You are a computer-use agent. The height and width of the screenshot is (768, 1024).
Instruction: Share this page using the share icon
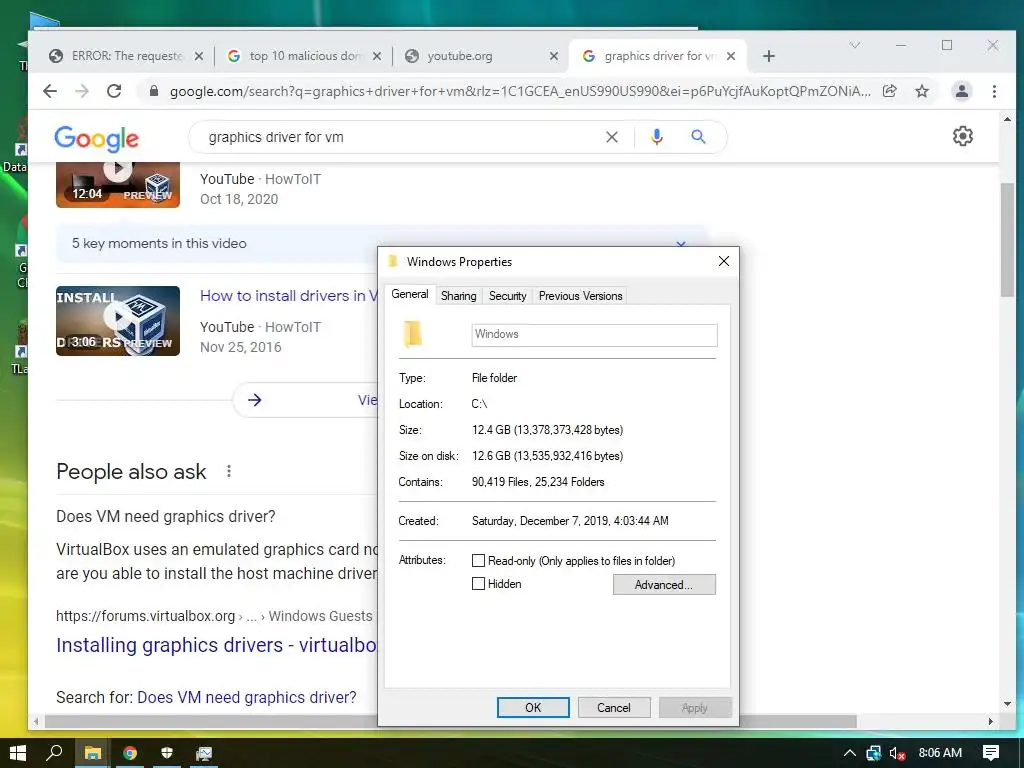[x=889, y=91]
